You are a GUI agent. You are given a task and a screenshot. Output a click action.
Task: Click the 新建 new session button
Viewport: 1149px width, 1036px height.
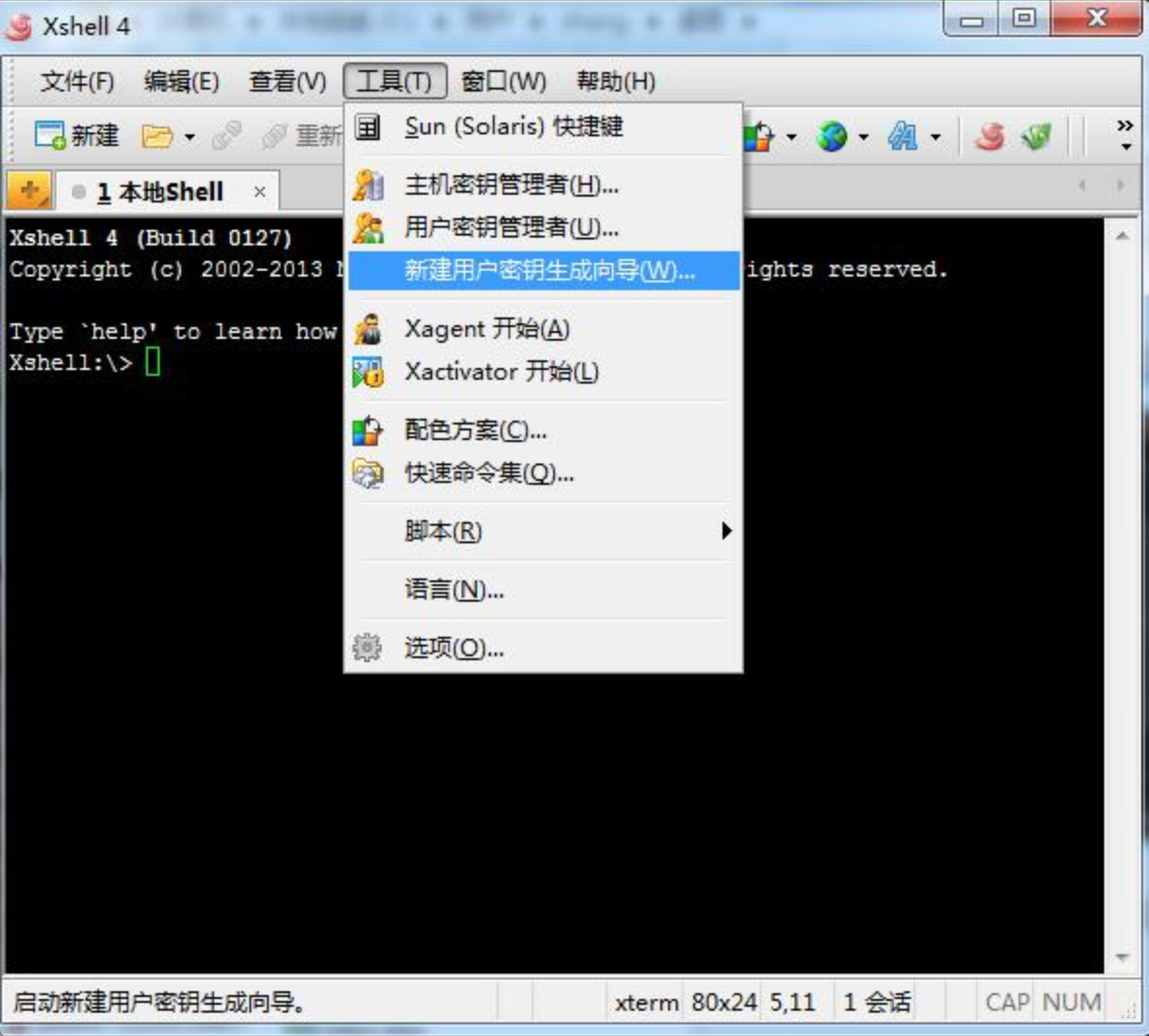76,135
